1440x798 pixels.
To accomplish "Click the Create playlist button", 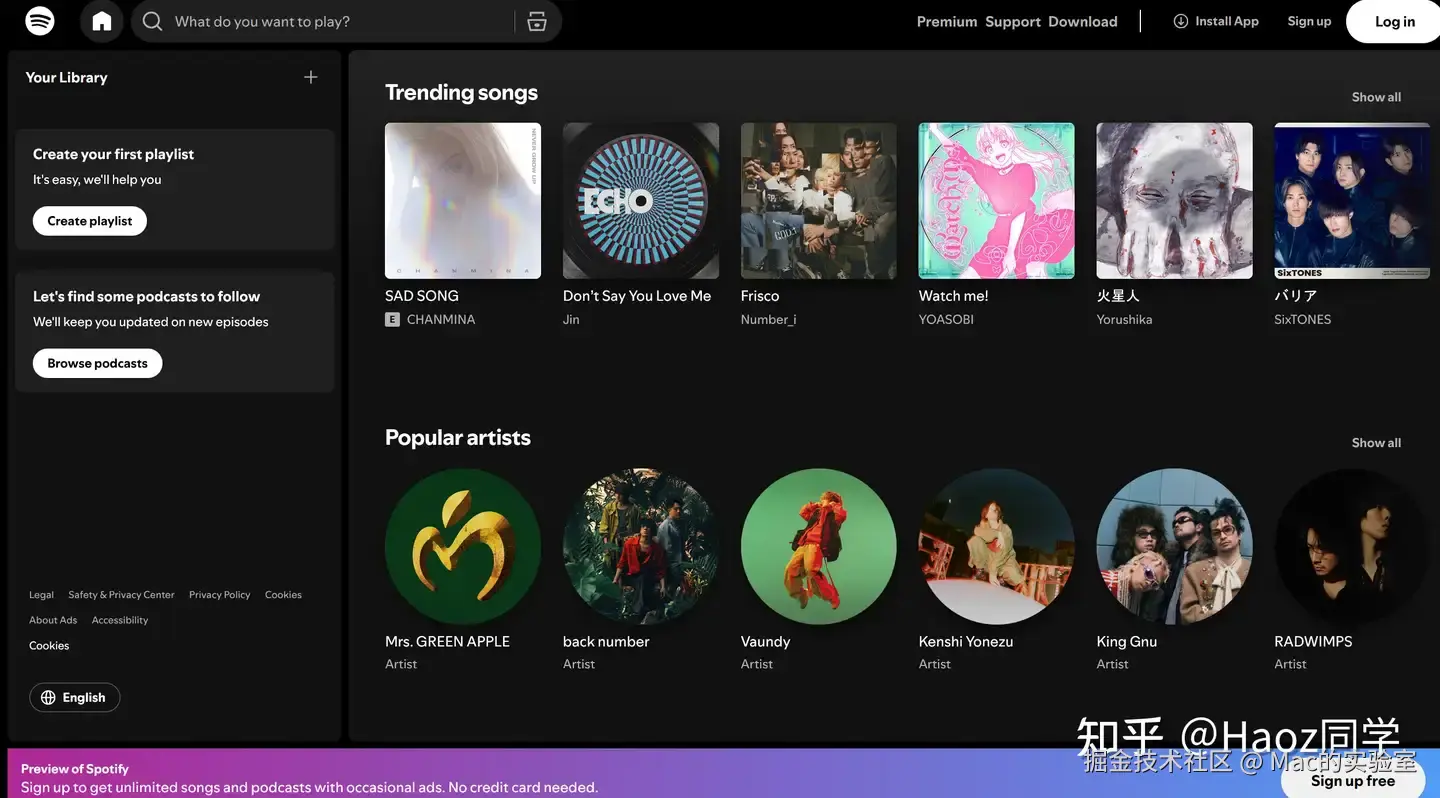I will point(90,221).
